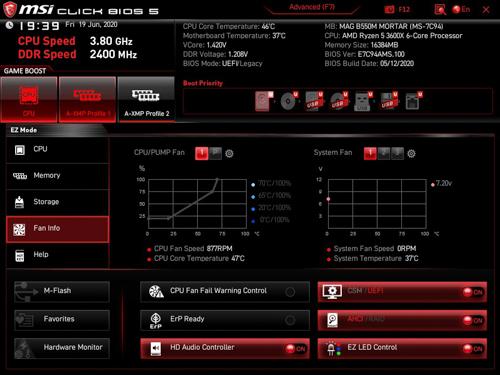Switch to Advanced (F7) mode
This screenshot has height=375, width=500.
(x=312, y=7)
